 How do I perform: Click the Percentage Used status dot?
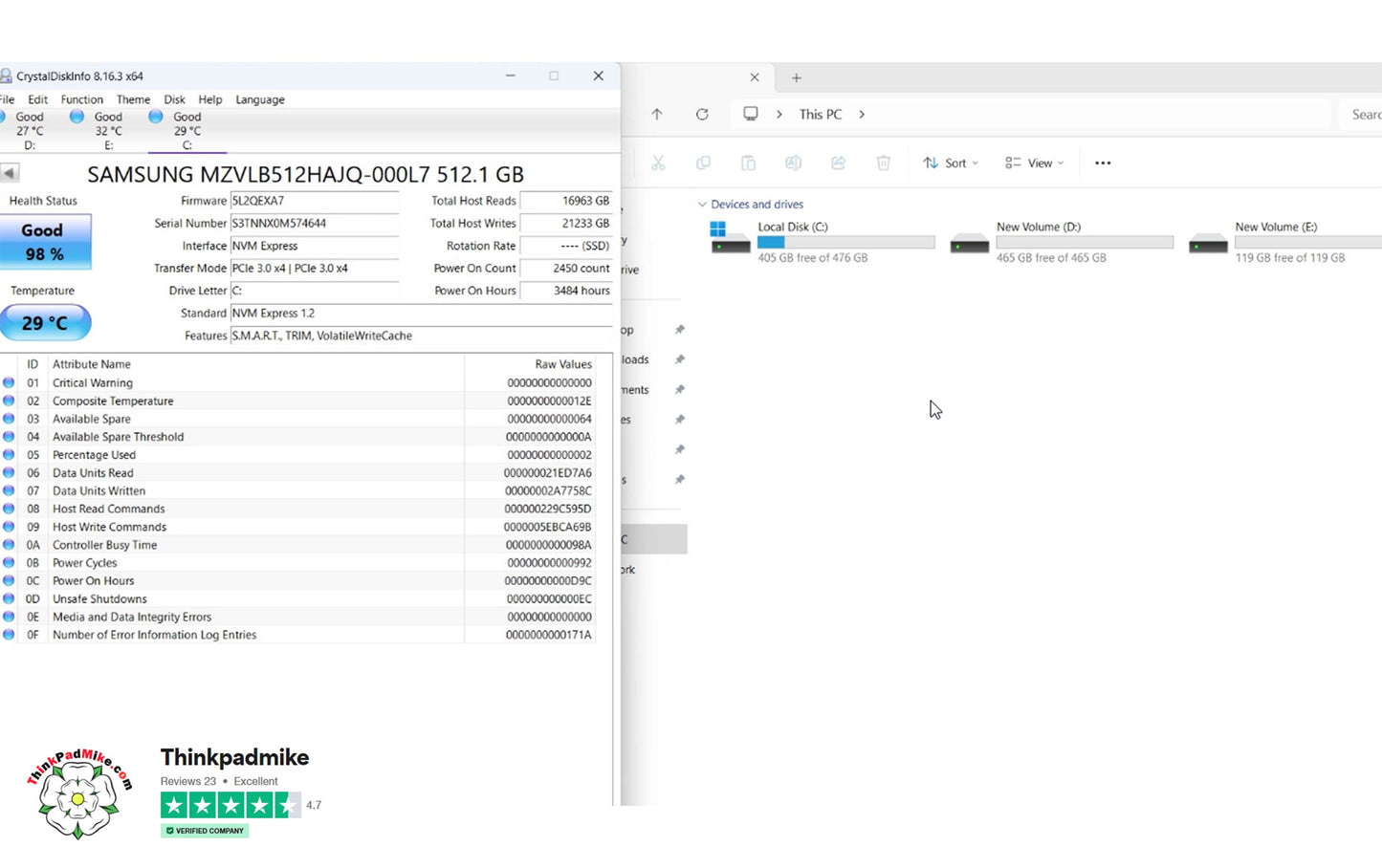coord(9,455)
